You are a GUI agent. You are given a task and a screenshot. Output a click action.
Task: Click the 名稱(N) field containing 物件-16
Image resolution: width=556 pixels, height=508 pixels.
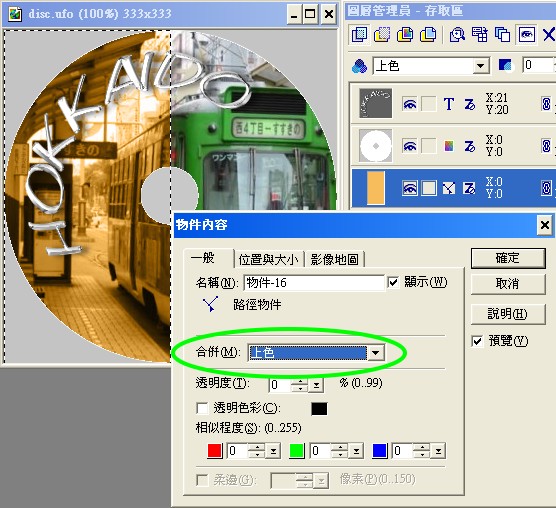coord(314,283)
